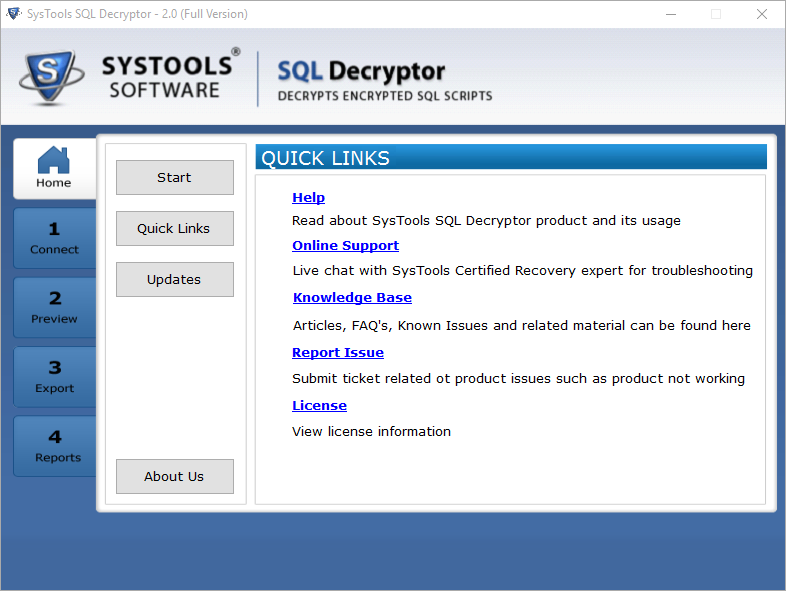Check for Updates button
786x591 pixels.
[x=174, y=279]
